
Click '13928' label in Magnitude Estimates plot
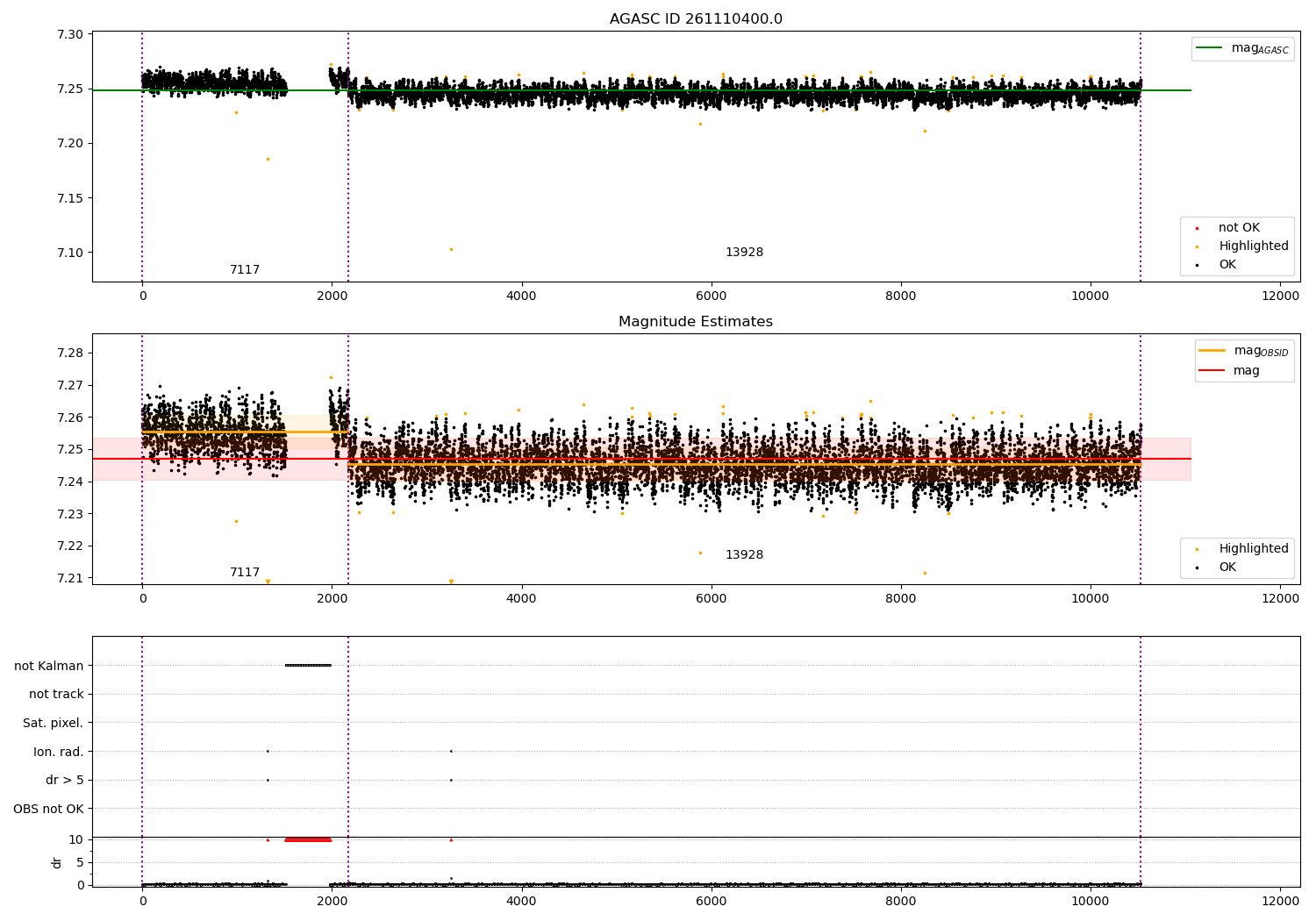[744, 555]
